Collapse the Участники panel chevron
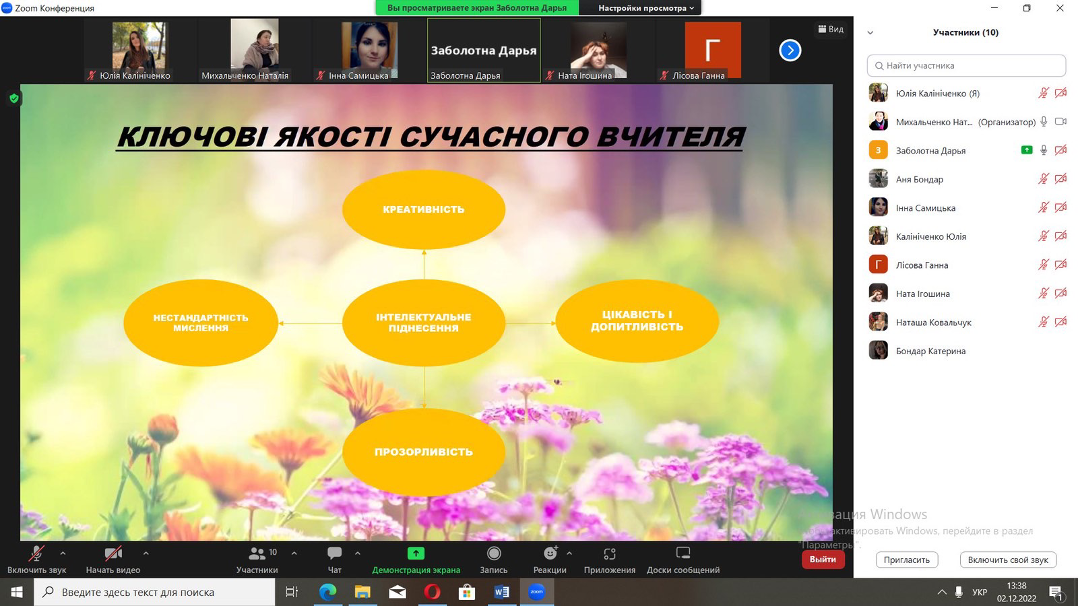Screen dimensions: 1079x606 tap(870, 33)
